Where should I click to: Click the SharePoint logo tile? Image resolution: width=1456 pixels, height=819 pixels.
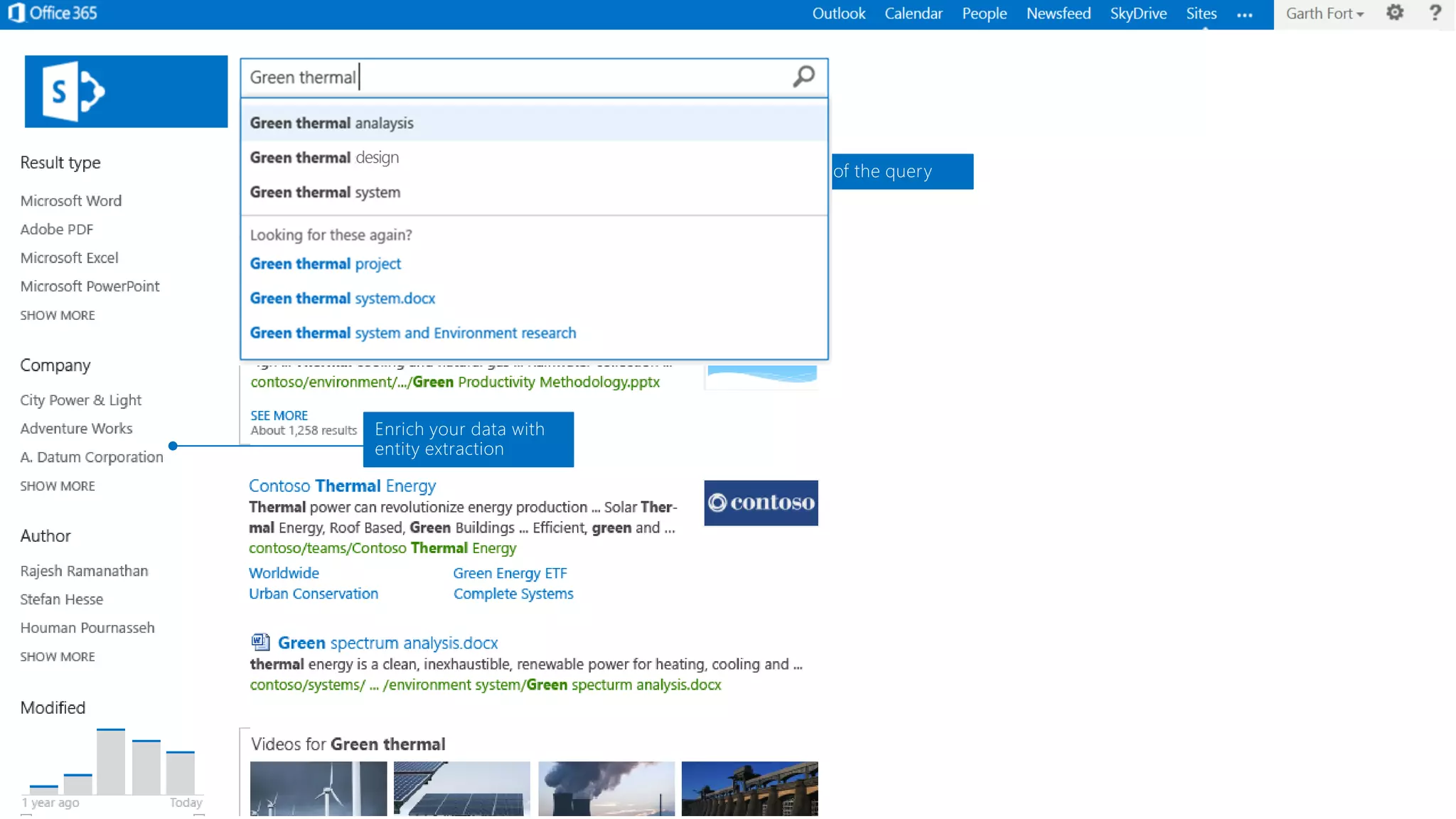(126, 92)
